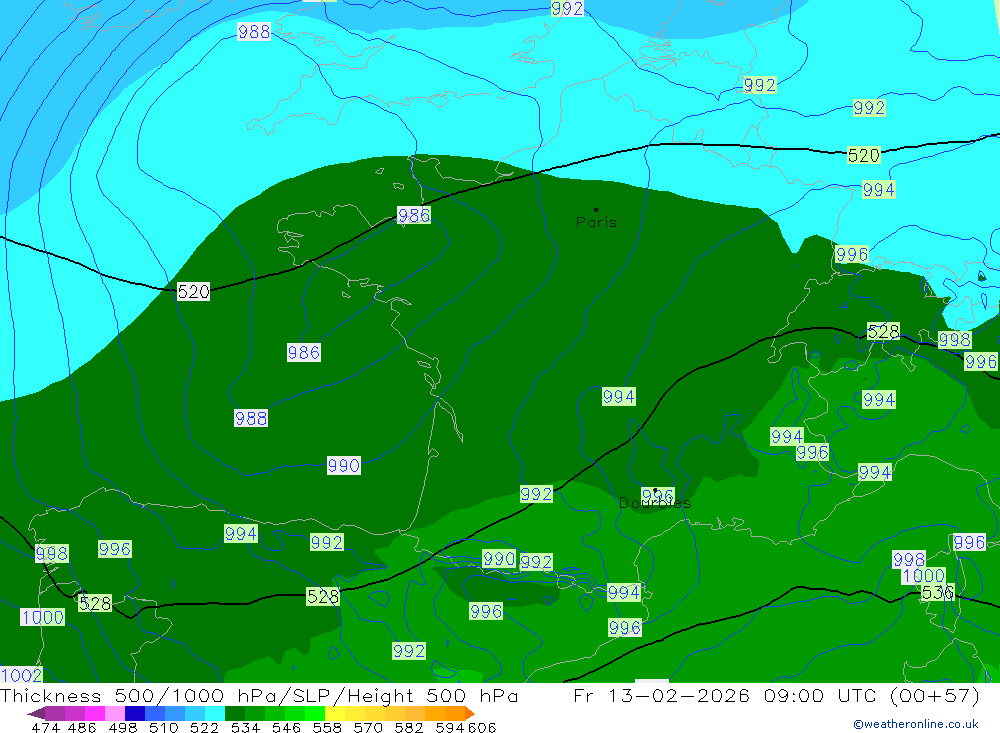Click the dark navy blue legend swatch

coord(135,713)
